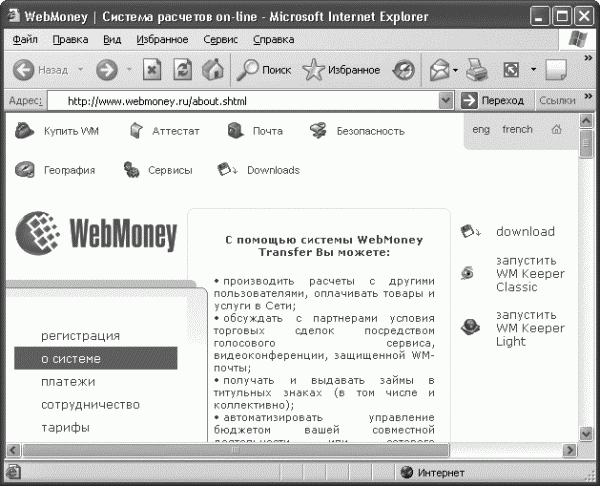Click the Сервисы gears icon
The image size is (600, 486).
(x=131, y=170)
